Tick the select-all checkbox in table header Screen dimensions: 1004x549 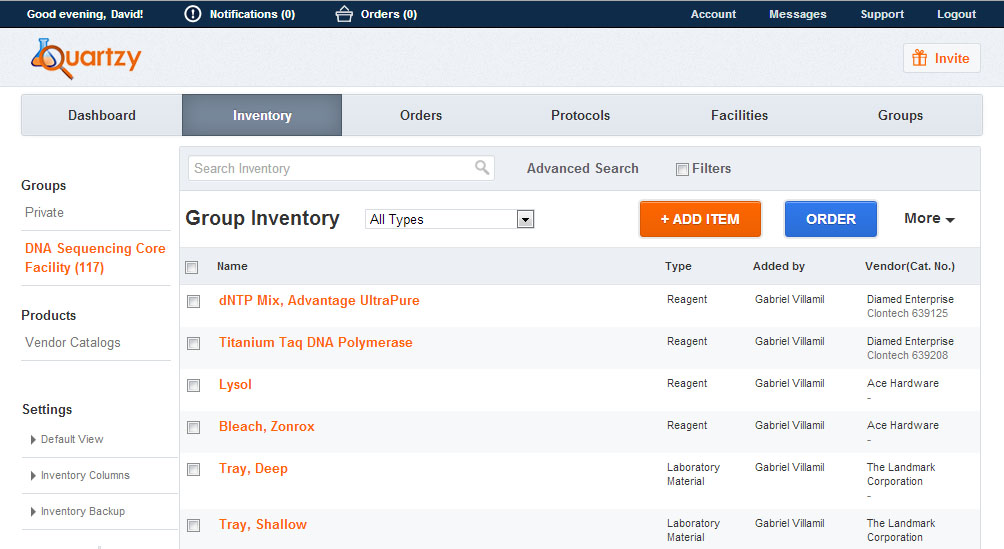[192, 267]
